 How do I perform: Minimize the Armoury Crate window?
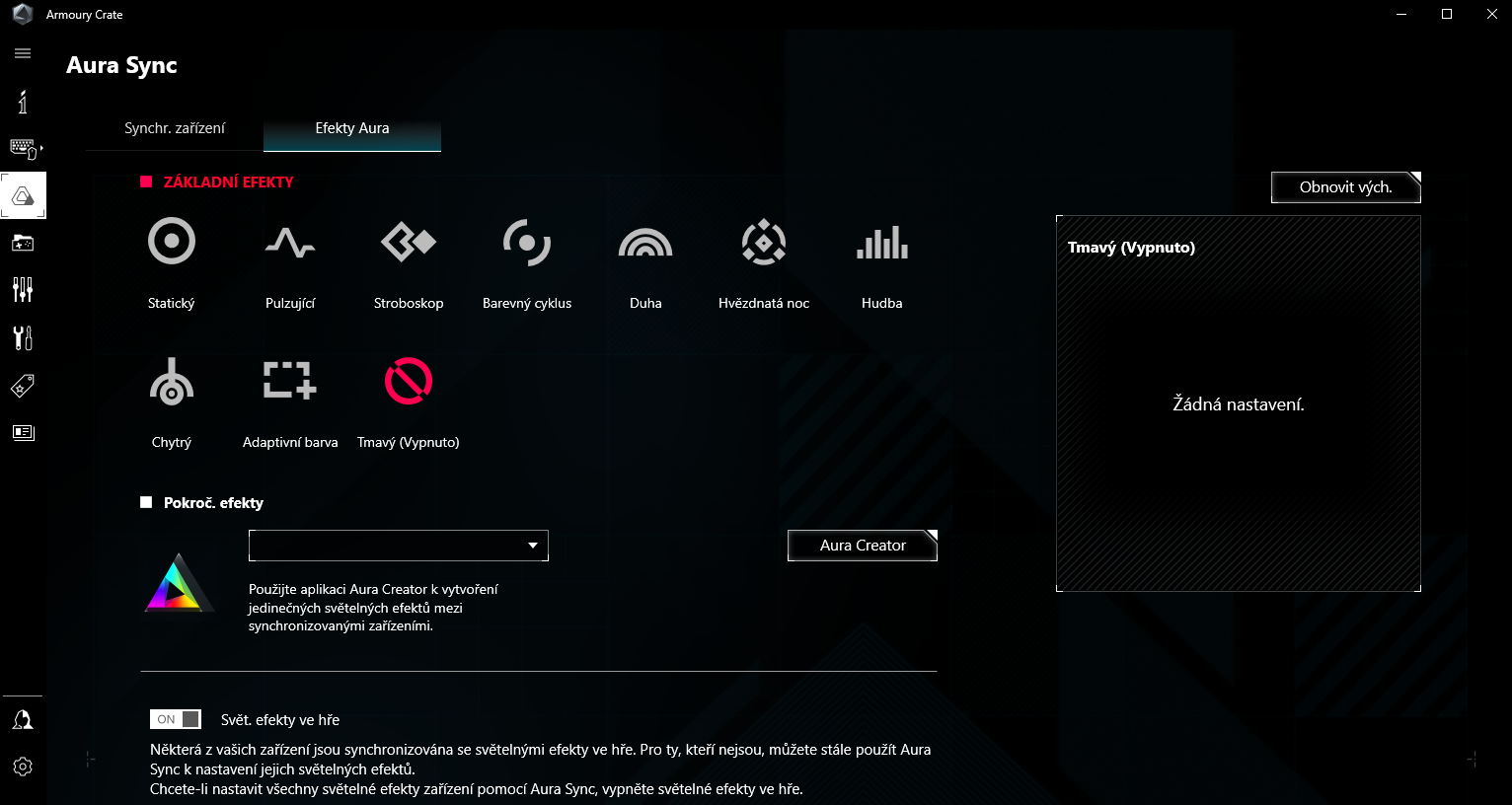coord(1401,15)
